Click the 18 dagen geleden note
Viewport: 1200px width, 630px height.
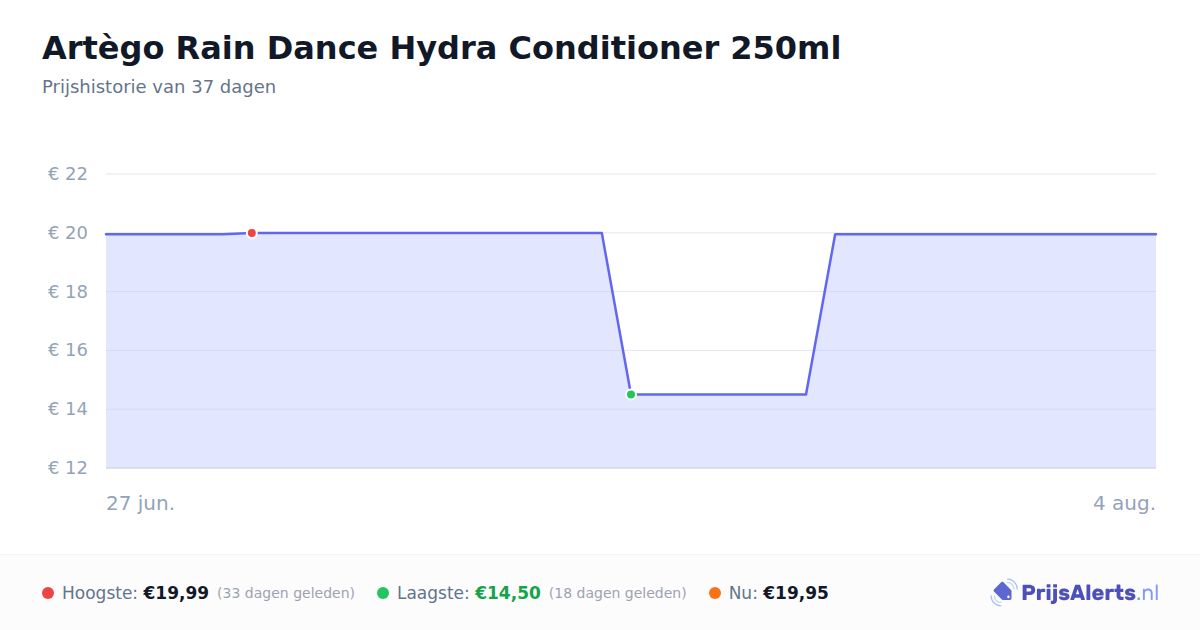618,593
